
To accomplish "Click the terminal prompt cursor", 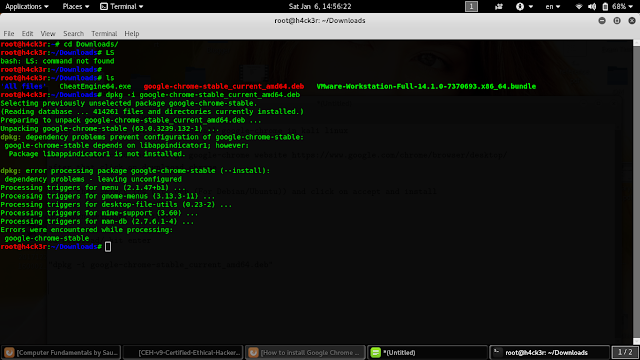I will [x=108, y=247].
